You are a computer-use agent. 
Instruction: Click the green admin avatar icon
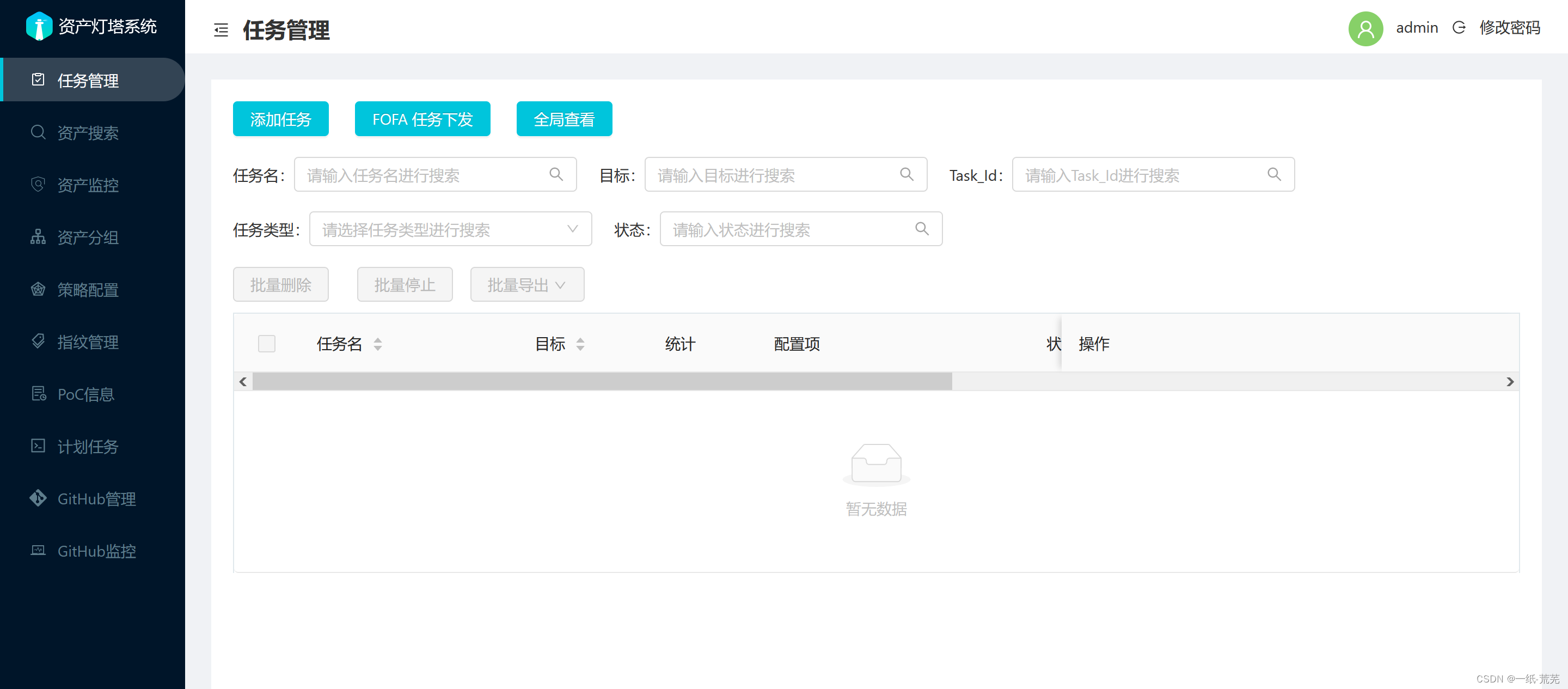(x=1365, y=29)
